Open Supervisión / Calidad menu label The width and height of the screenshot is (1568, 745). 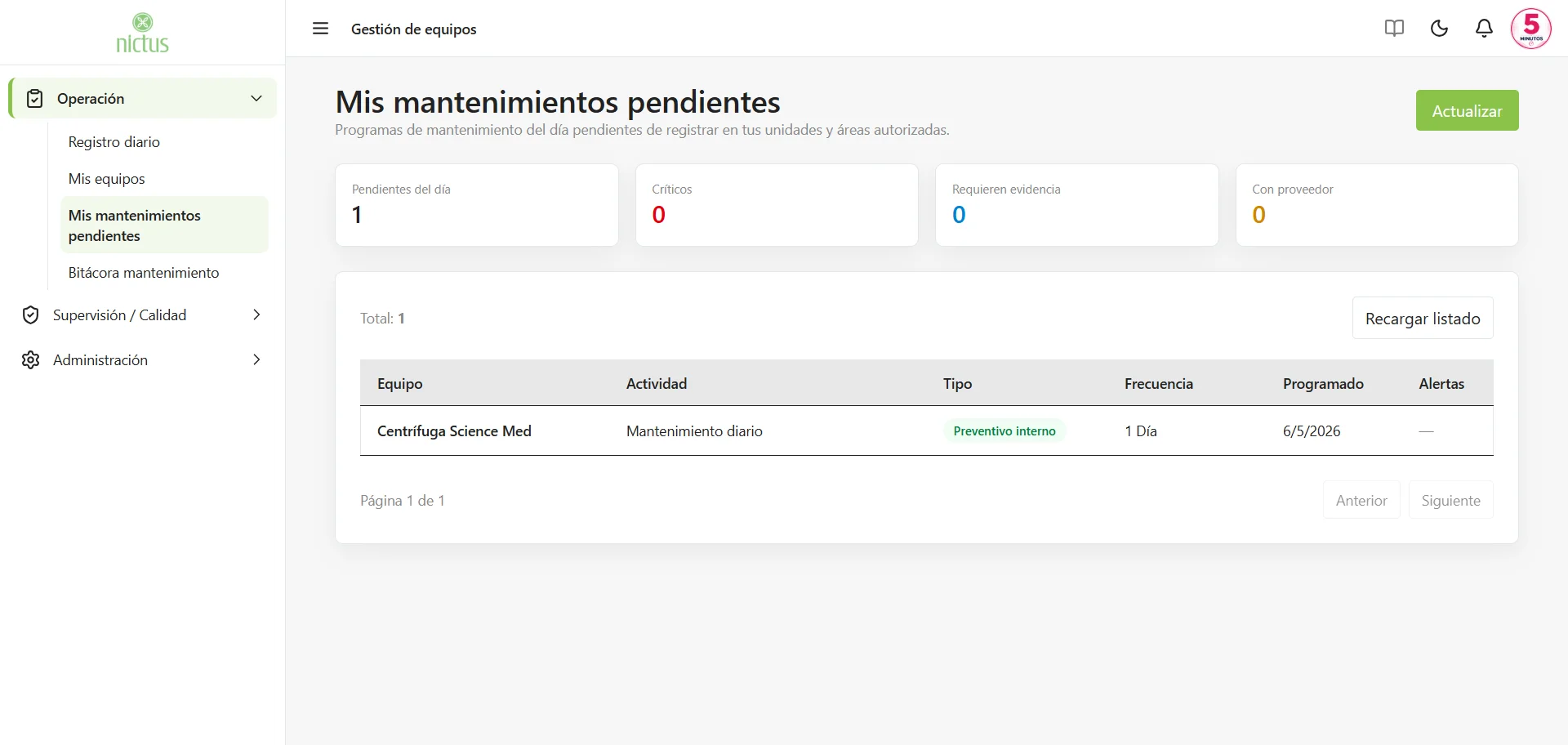tap(119, 315)
